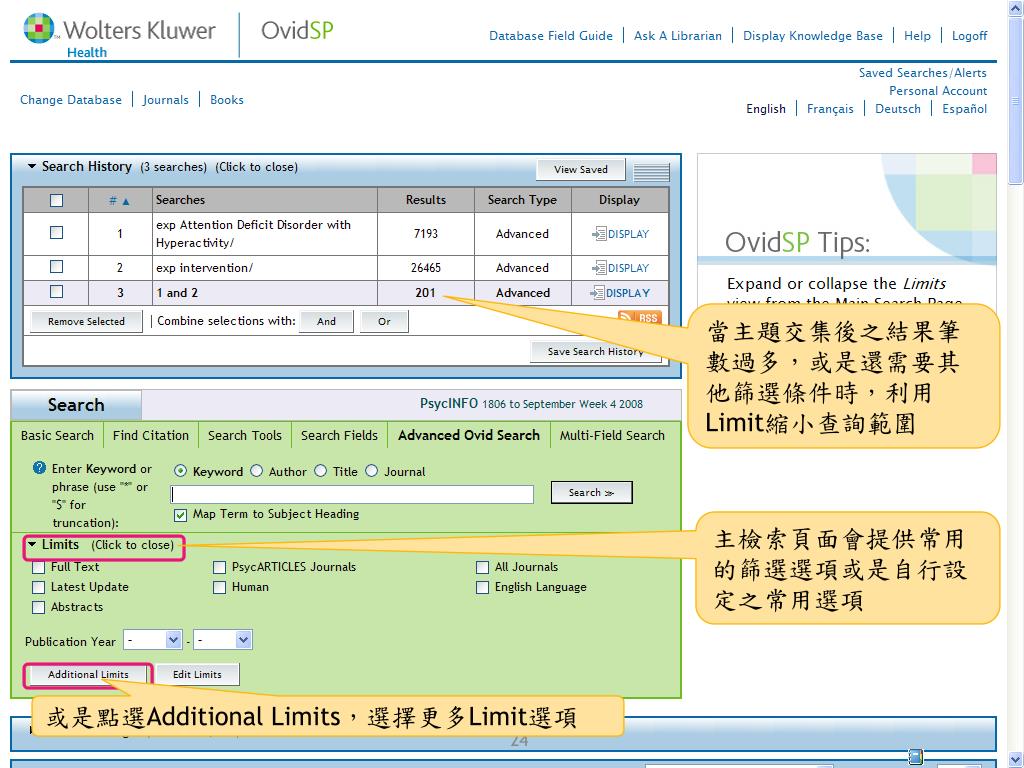Image resolution: width=1024 pixels, height=768 pixels.
Task: Toggle the search history view layout icon
Action: click(651, 171)
